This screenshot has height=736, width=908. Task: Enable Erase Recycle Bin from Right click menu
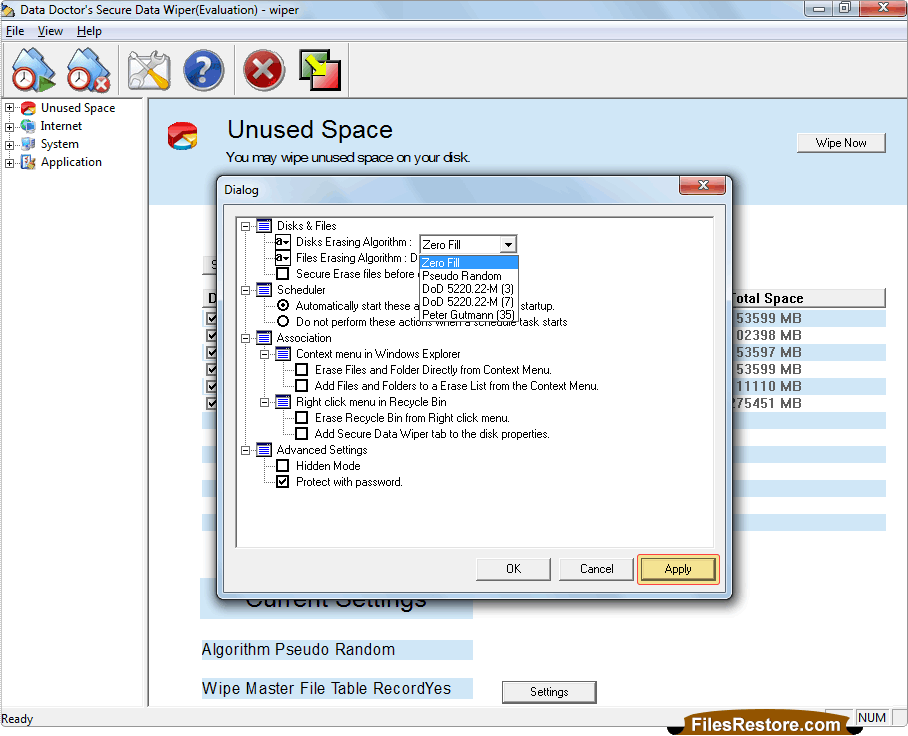tap(302, 418)
